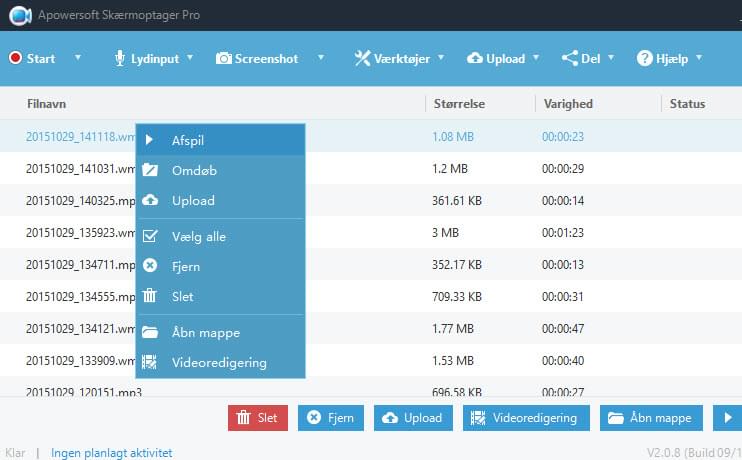Click the Lydinput microphone icon
This screenshot has width=742, height=460.
(x=121, y=58)
